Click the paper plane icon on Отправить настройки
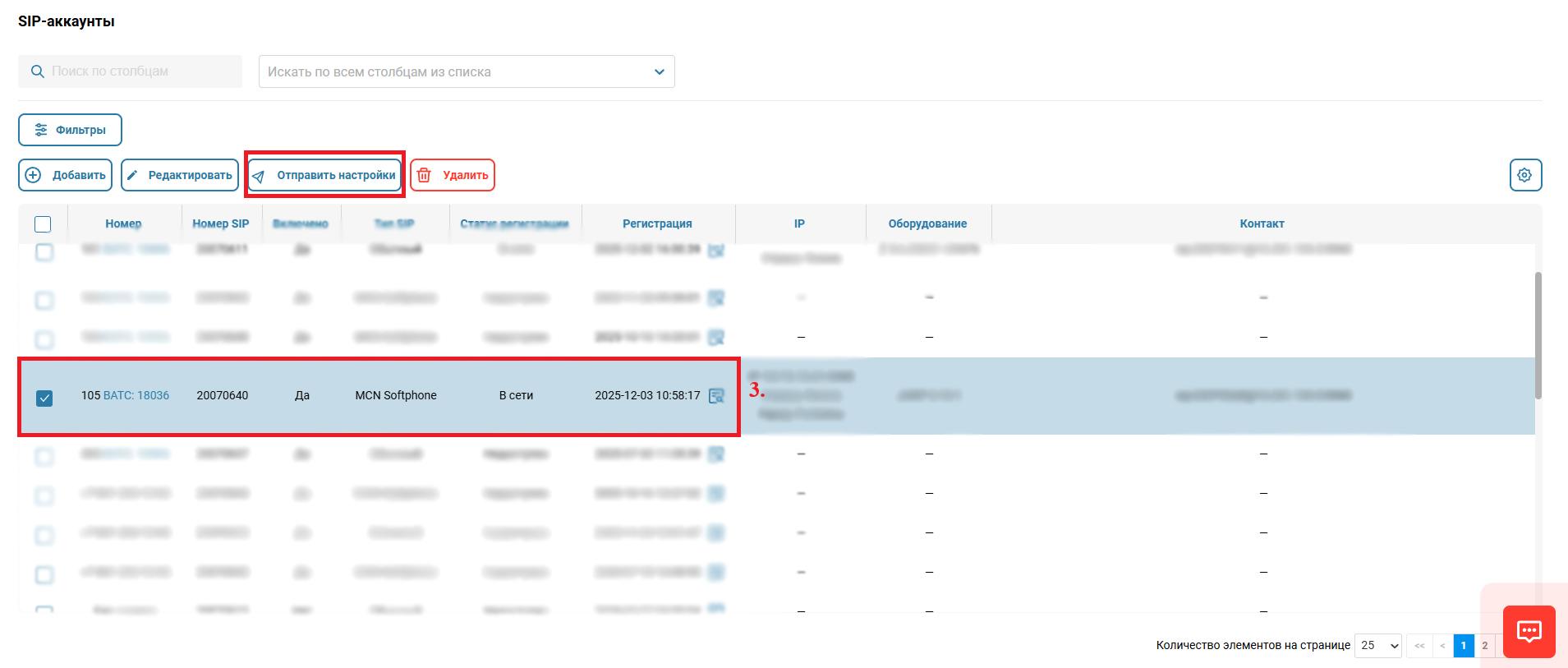Image resolution: width=1568 pixels, height=668 pixels. pyautogui.click(x=259, y=176)
